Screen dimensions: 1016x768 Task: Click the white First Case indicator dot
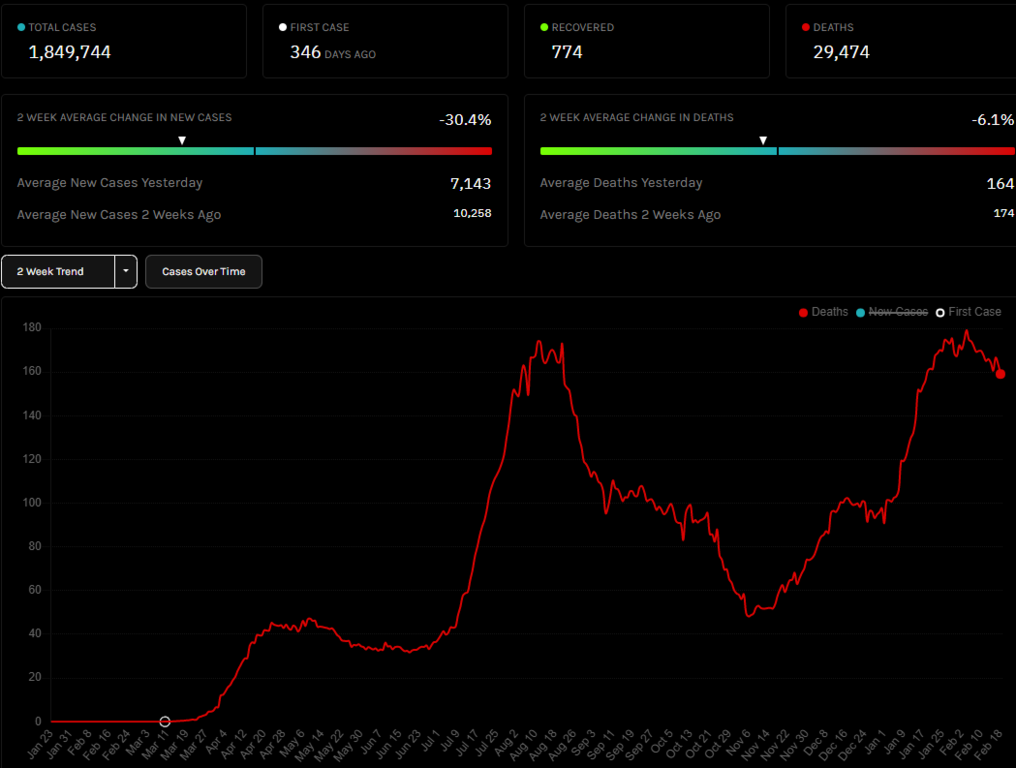tap(283, 28)
